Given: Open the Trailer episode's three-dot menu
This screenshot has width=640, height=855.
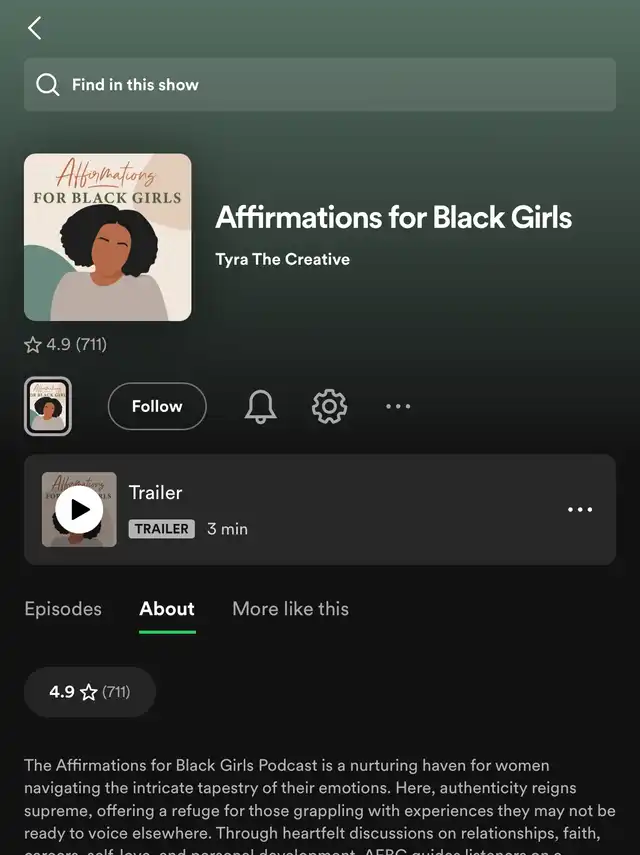Looking at the screenshot, I should pos(580,509).
